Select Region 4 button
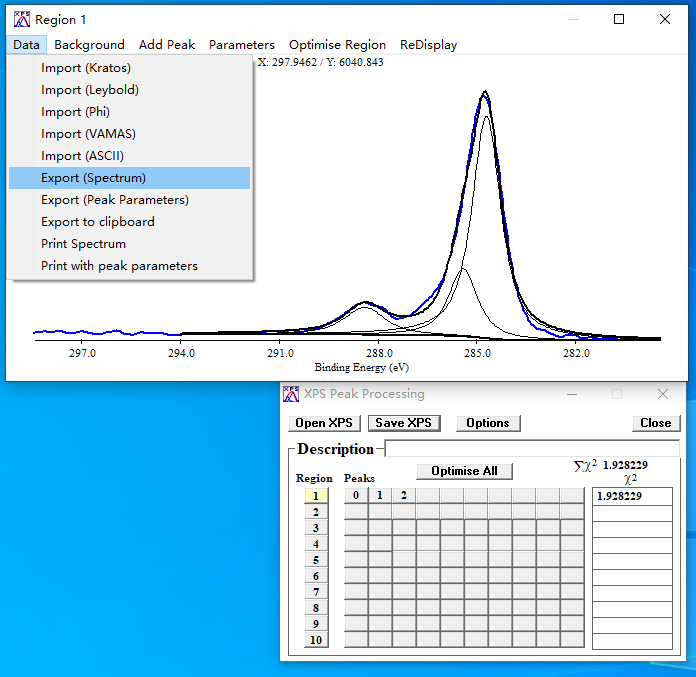The image size is (696, 677). tap(316, 544)
